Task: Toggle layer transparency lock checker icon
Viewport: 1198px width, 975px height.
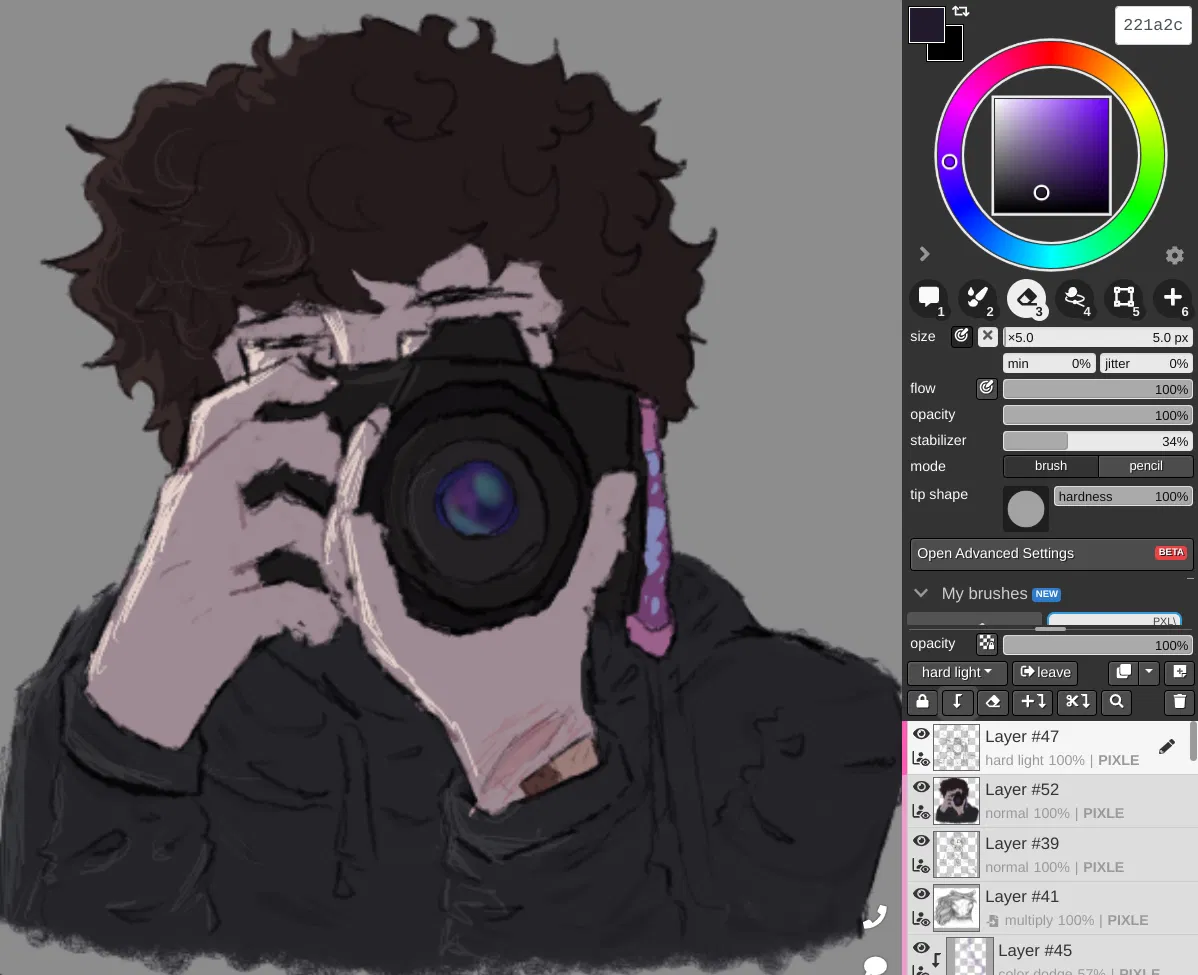Action: click(986, 644)
